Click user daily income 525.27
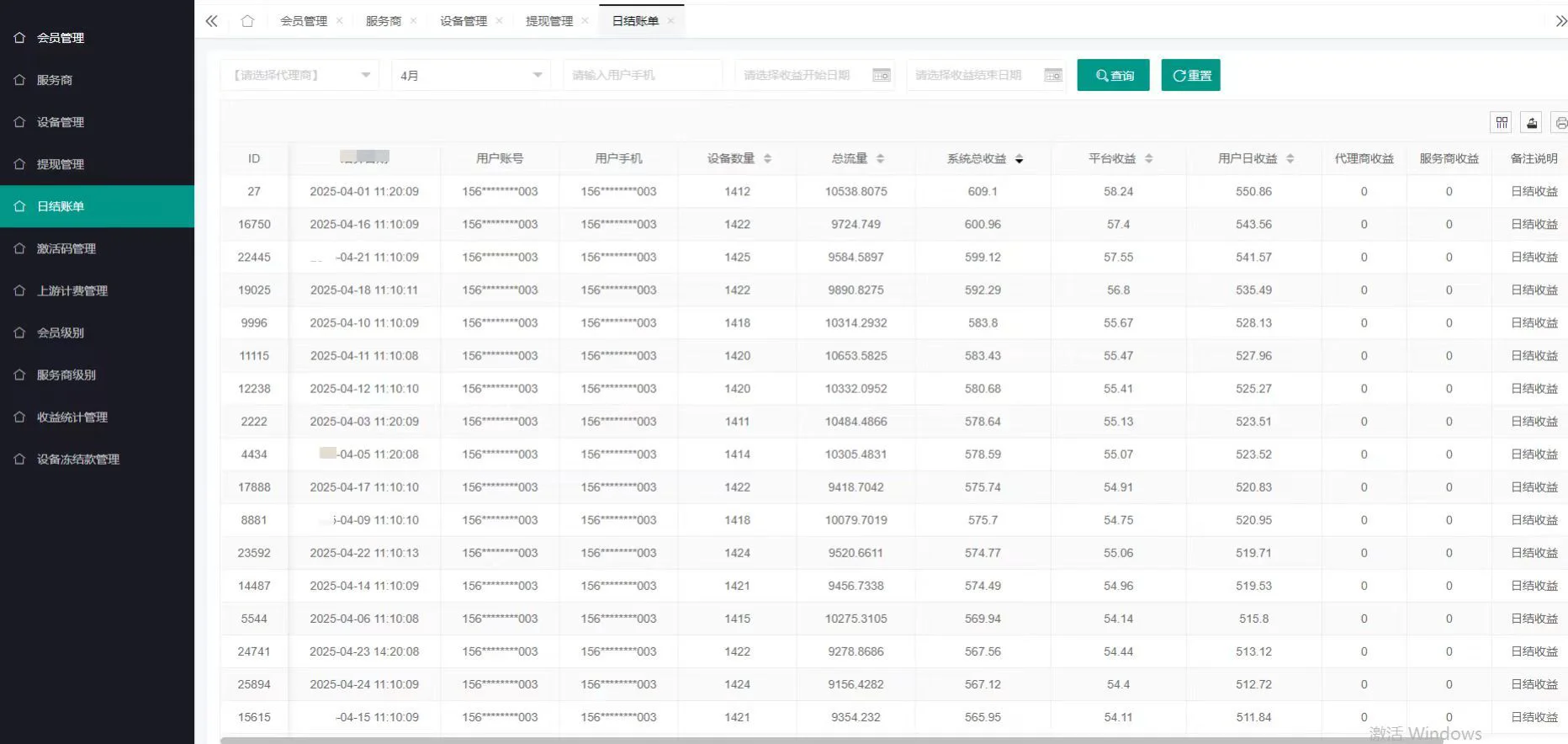The image size is (1568, 744). pyautogui.click(x=1253, y=388)
